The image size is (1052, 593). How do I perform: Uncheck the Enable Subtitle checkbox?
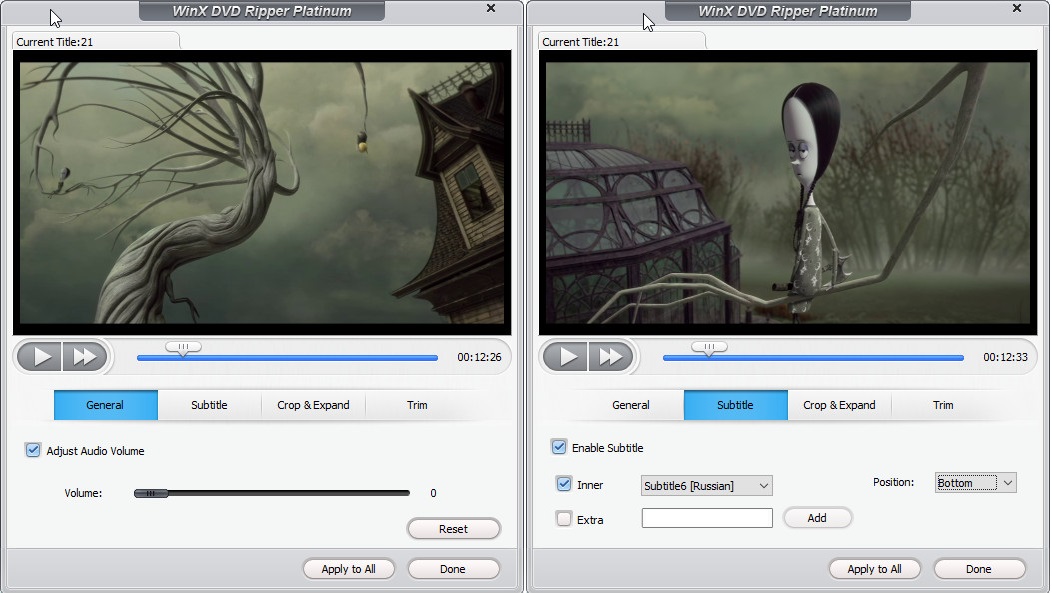(x=559, y=447)
